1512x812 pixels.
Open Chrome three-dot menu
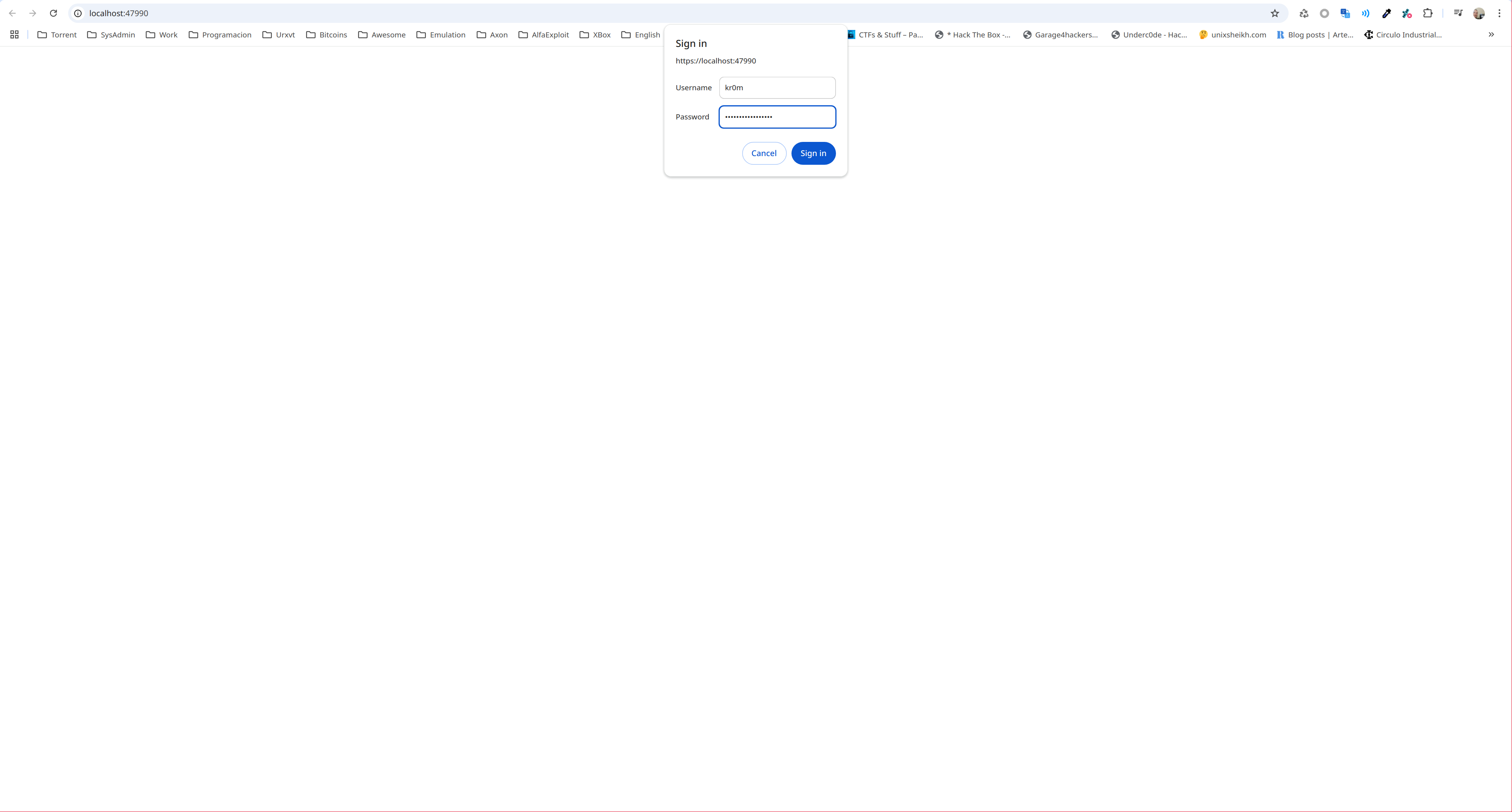point(1499,13)
